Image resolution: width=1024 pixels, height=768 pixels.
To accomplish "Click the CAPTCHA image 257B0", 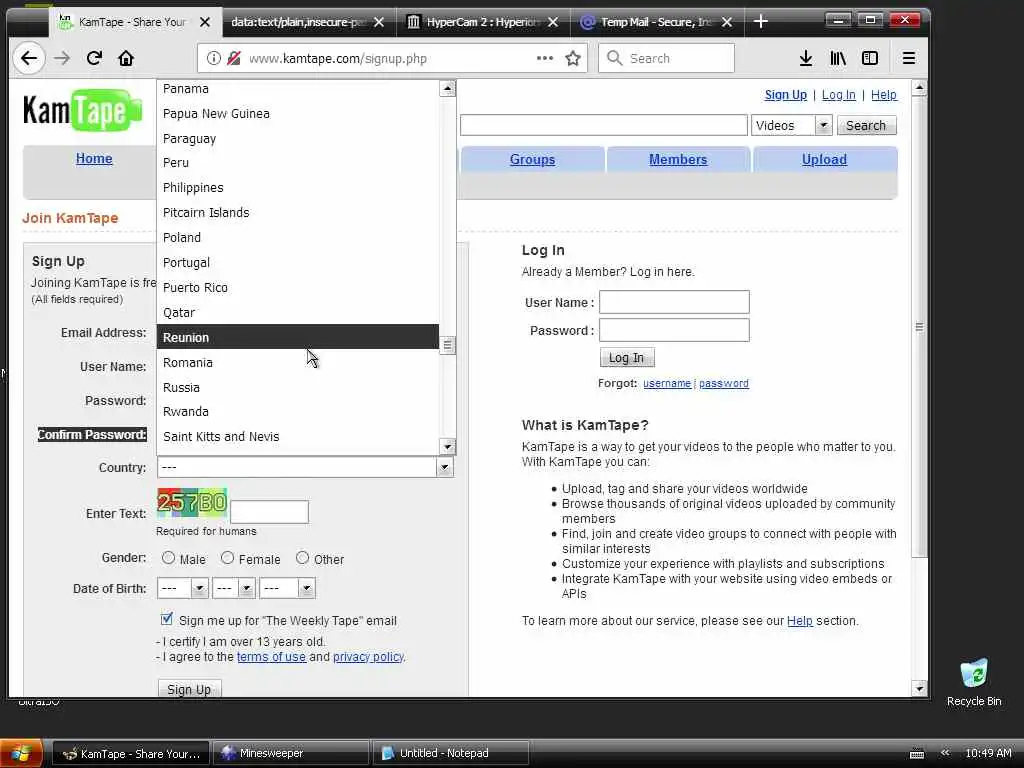I will point(192,502).
